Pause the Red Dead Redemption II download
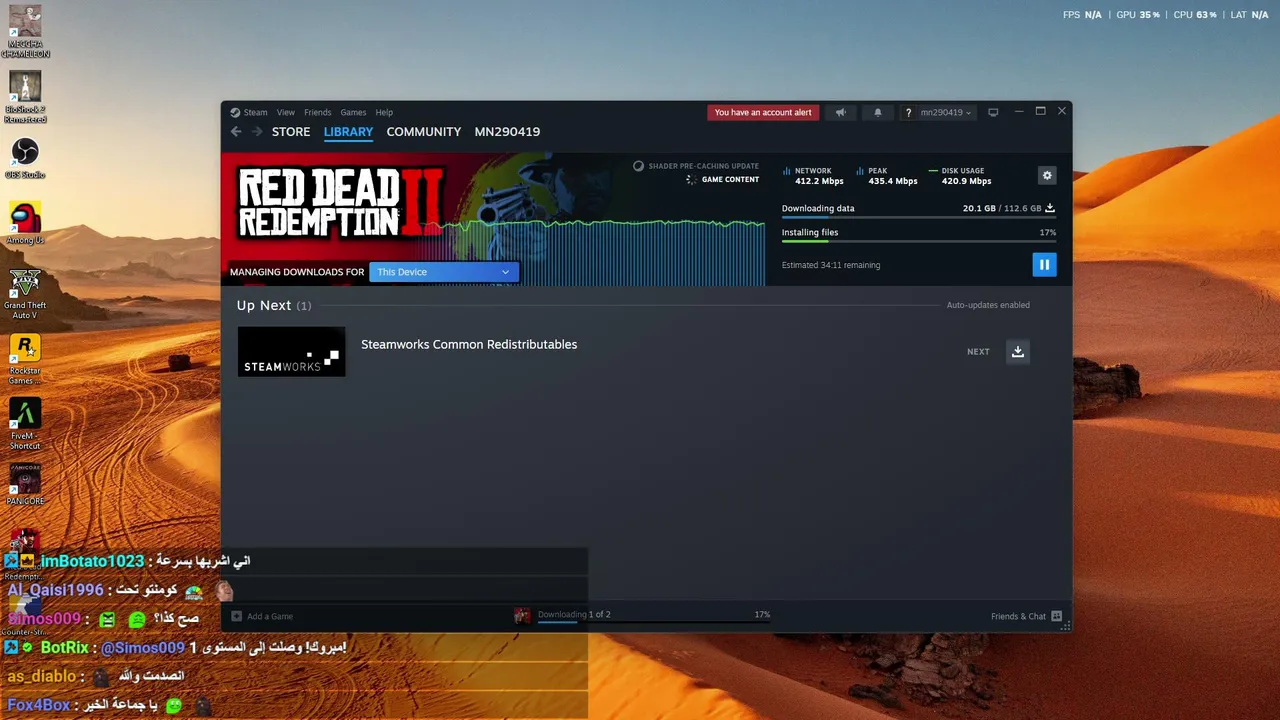 coord(1044,264)
